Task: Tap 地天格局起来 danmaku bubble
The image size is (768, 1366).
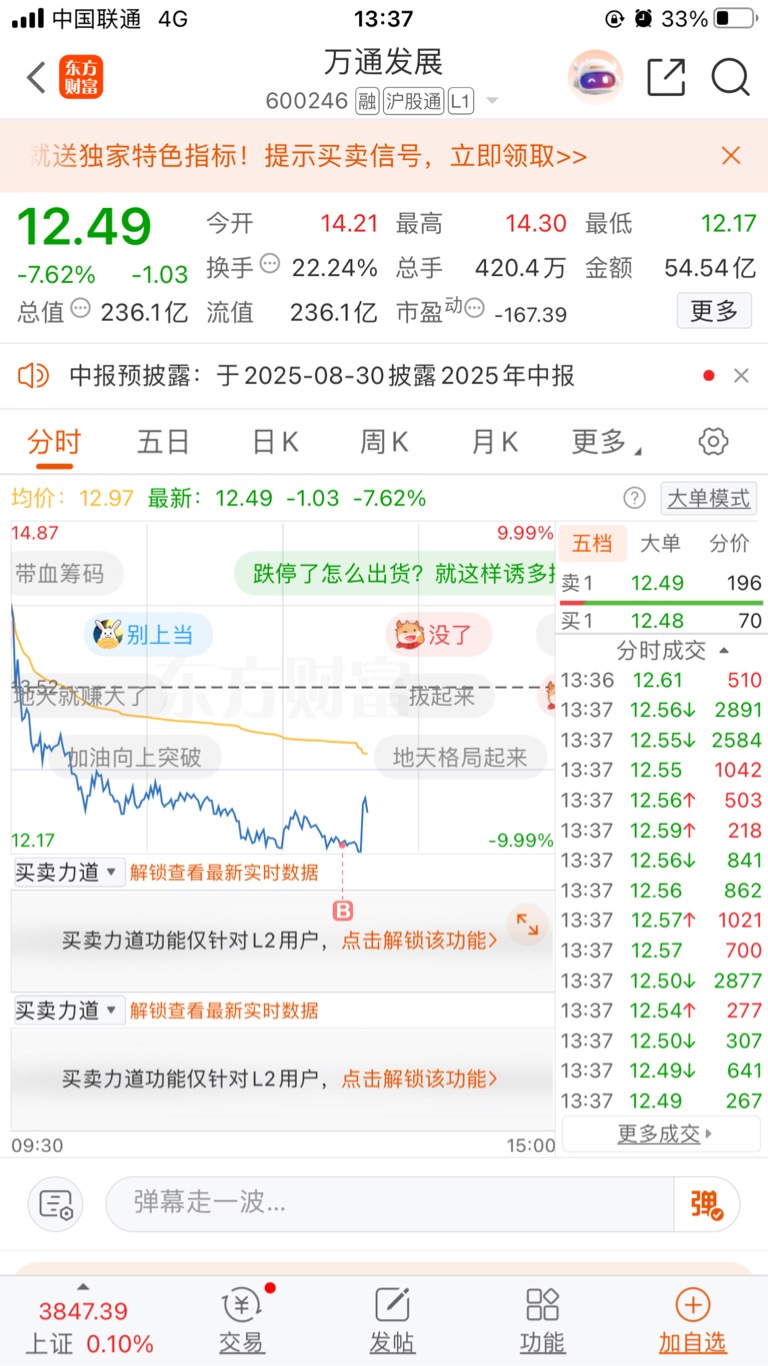Action: (x=461, y=757)
